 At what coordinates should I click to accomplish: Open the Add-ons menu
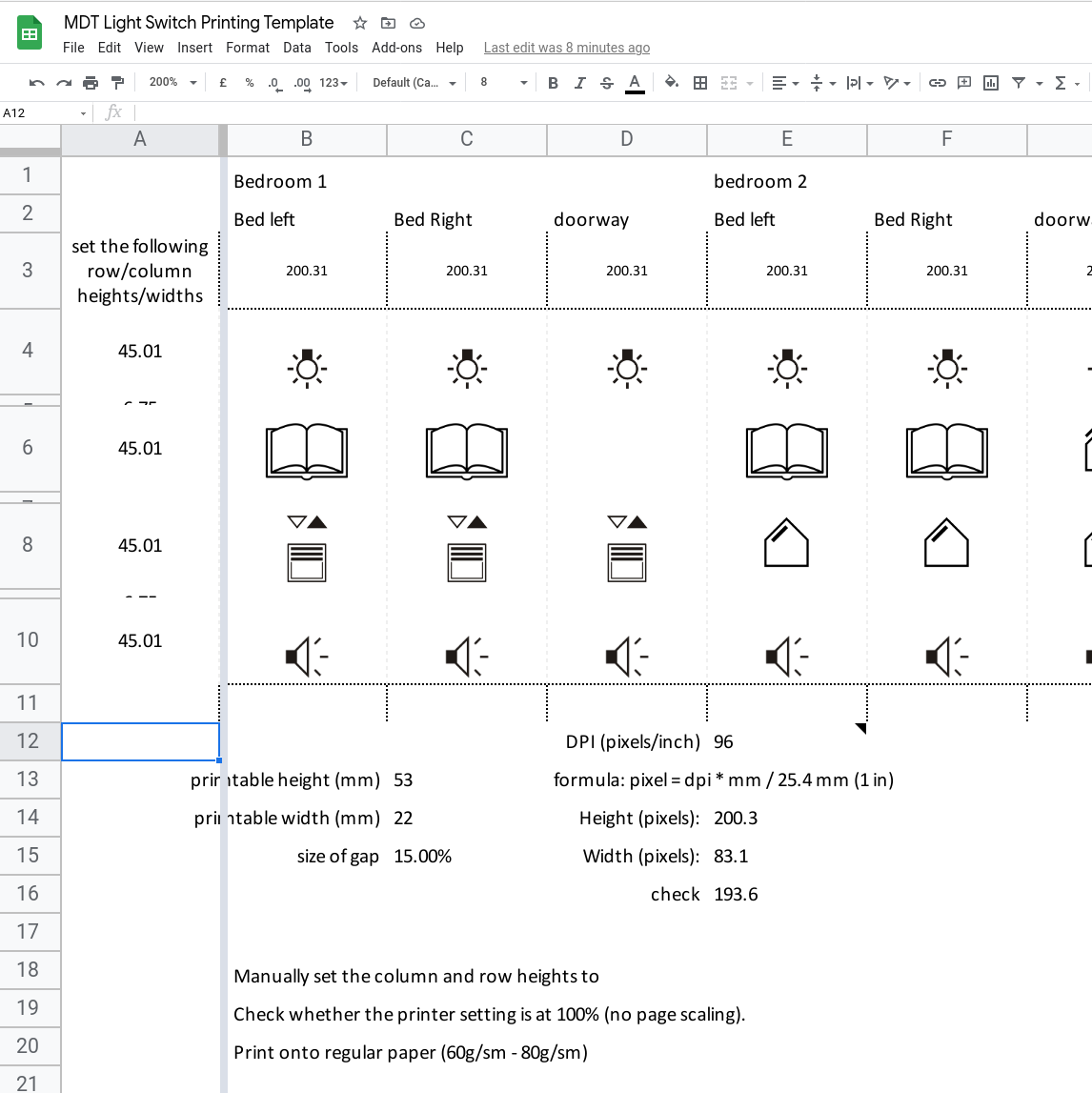[396, 48]
